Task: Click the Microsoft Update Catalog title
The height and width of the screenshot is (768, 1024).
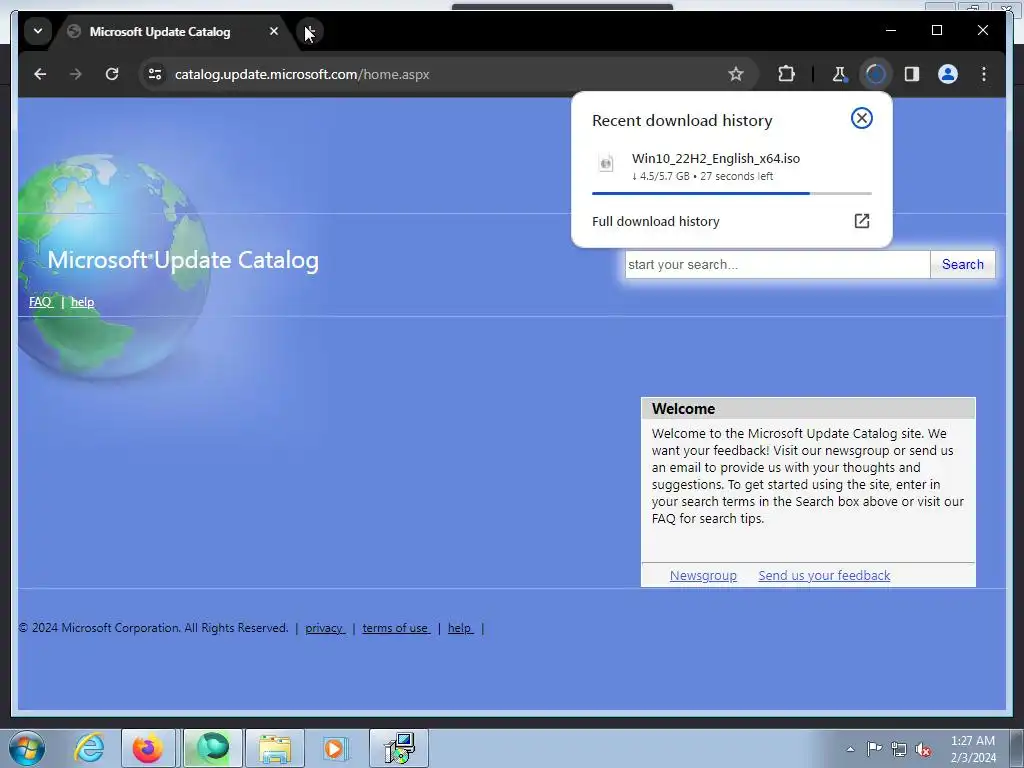Action: coord(183,260)
